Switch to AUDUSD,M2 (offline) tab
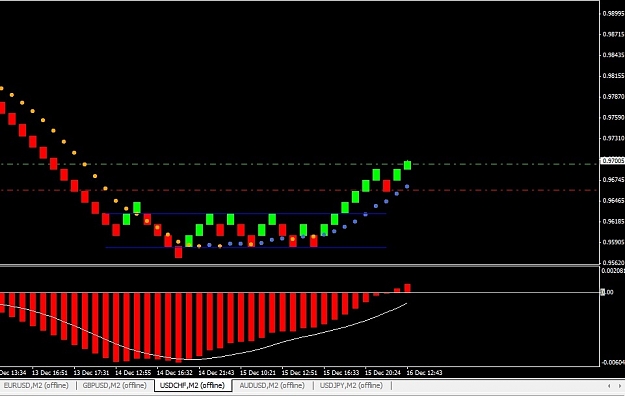This screenshot has height=397, width=625. pyautogui.click(x=272, y=385)
